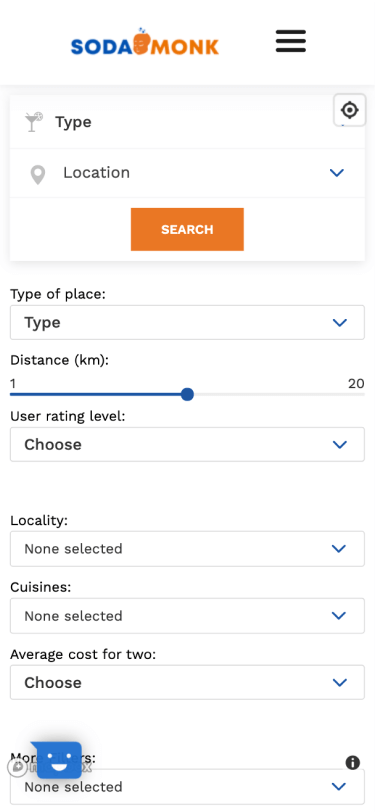The width and height of the screenshot is (375, 812).
Task: Open the hamburger navigation menu
Action: tap(291, 41)
